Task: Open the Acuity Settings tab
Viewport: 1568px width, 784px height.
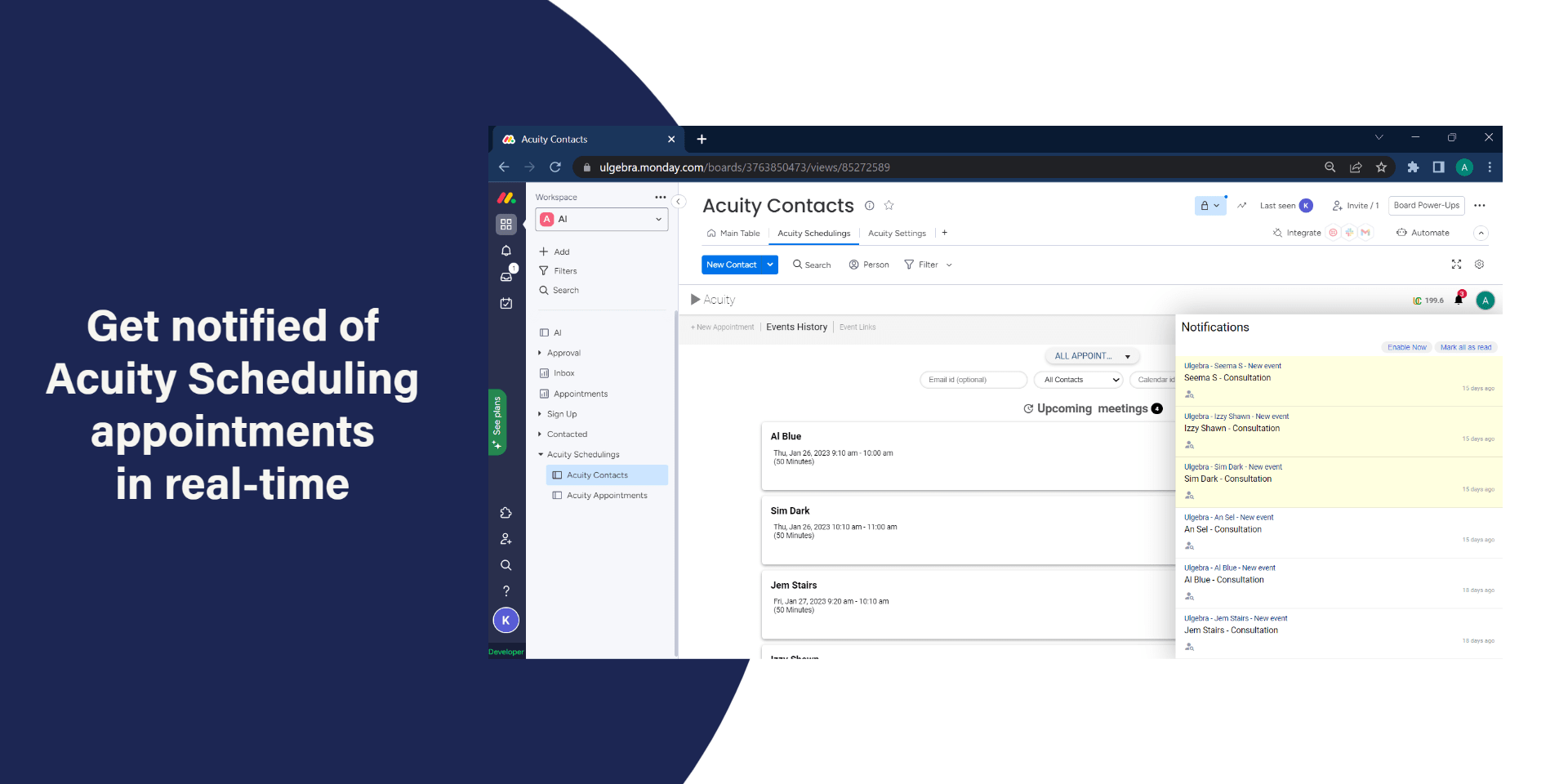Action: point(897,234)
